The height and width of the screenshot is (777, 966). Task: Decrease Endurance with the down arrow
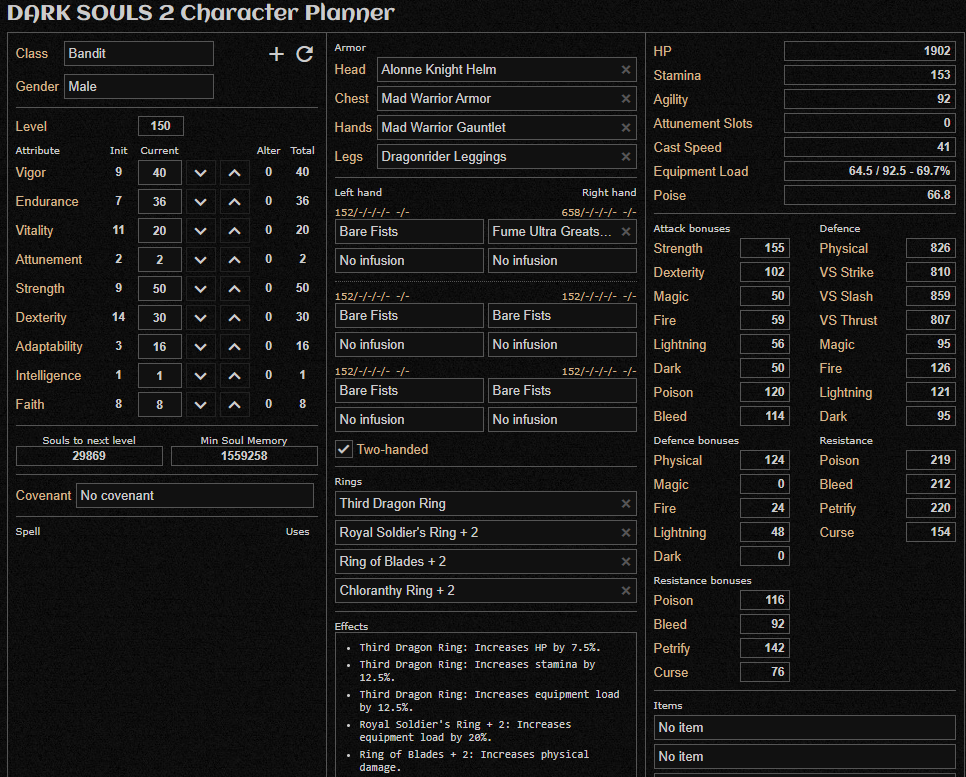200,202
